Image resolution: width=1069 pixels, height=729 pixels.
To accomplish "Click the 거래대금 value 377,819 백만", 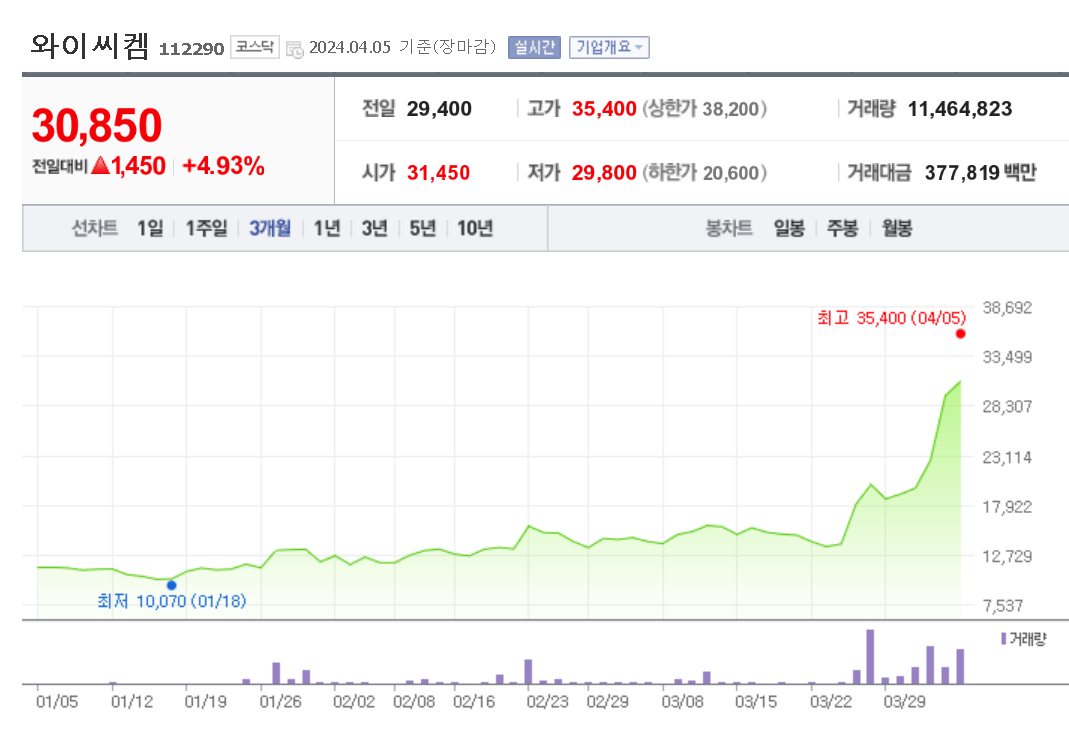I will [x=980, y=173].
